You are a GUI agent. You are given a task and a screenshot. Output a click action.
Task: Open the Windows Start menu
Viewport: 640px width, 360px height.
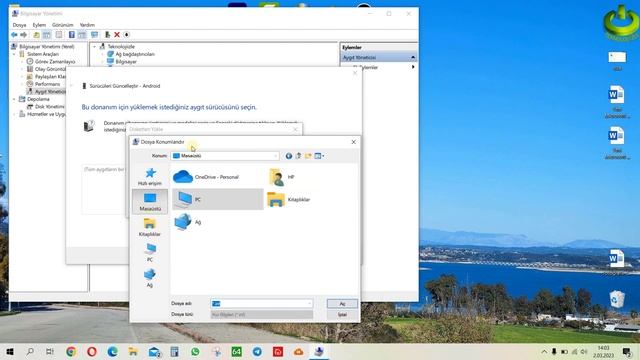(10, 351)
